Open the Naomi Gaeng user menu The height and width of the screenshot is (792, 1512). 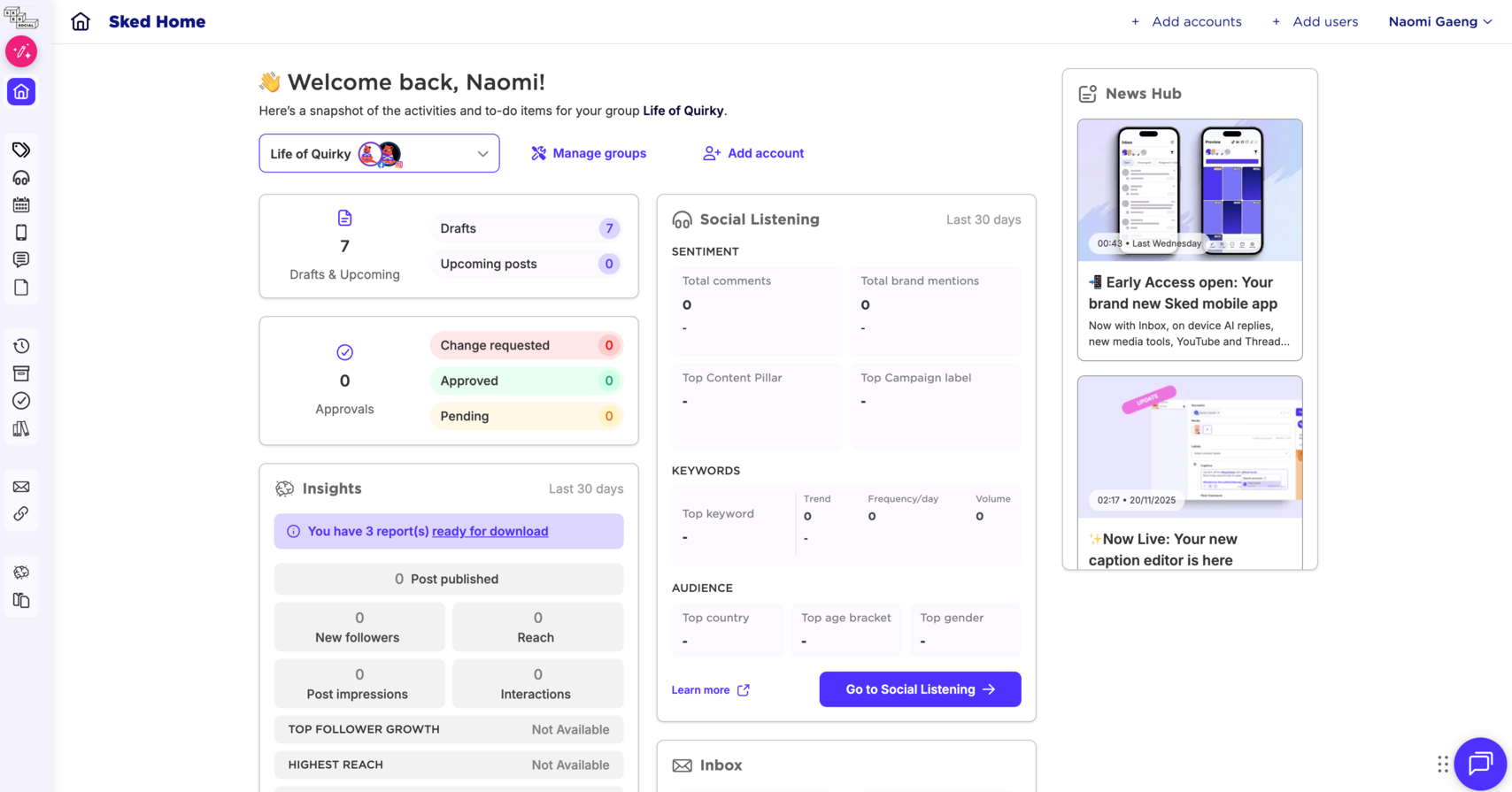tap(1440, 21)
